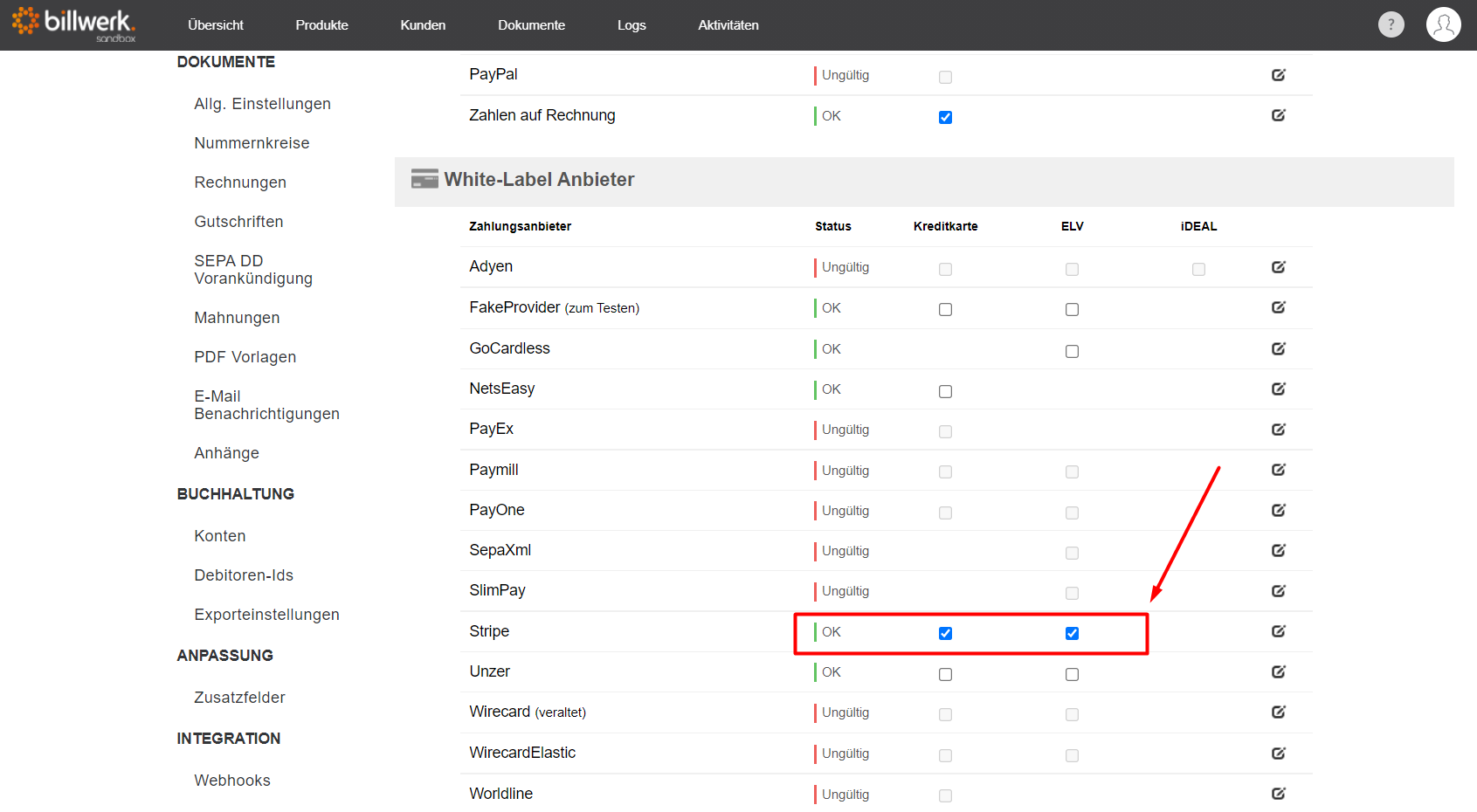Edit the NetsEasy provider settings
This screenshot has width=1477, height=812.
(x=1279, y=389)
